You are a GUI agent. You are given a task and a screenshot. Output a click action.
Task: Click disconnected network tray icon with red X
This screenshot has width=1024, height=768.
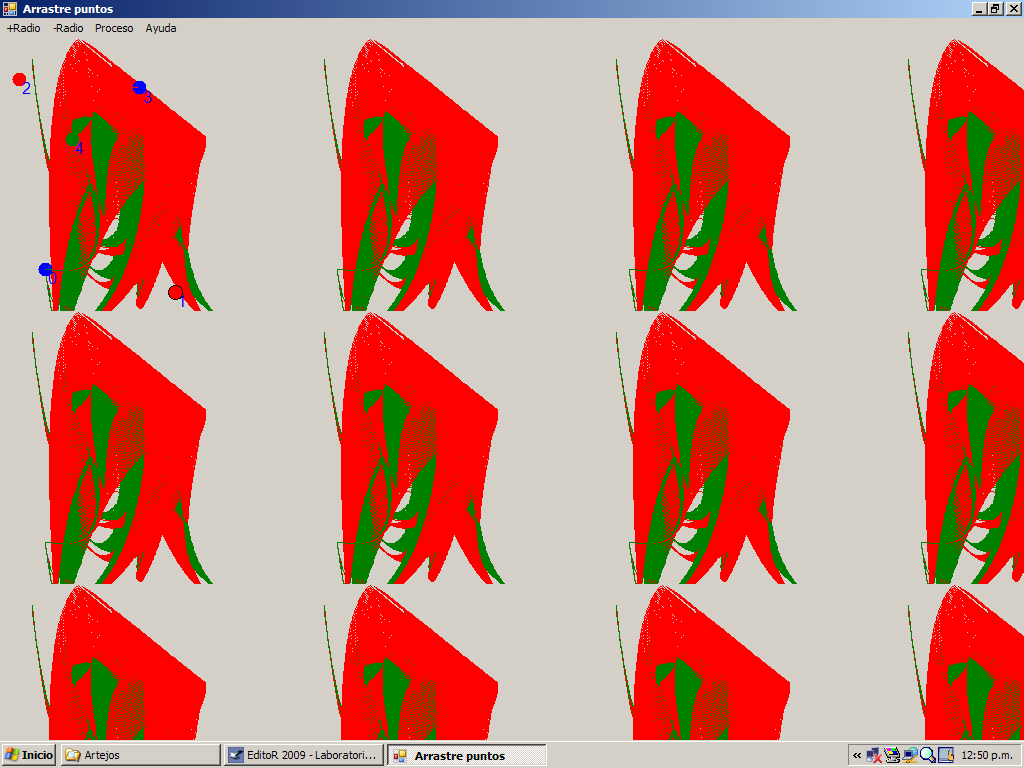coord(874,756)
